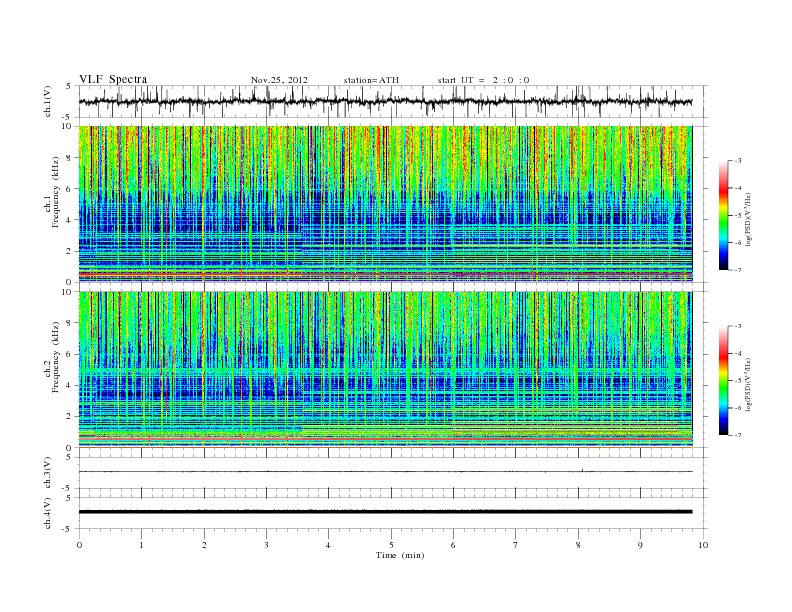Click time axis tick label "10" below the ch.4 panel
Viewport: 792px width, 612px height.
coord(703,545)
